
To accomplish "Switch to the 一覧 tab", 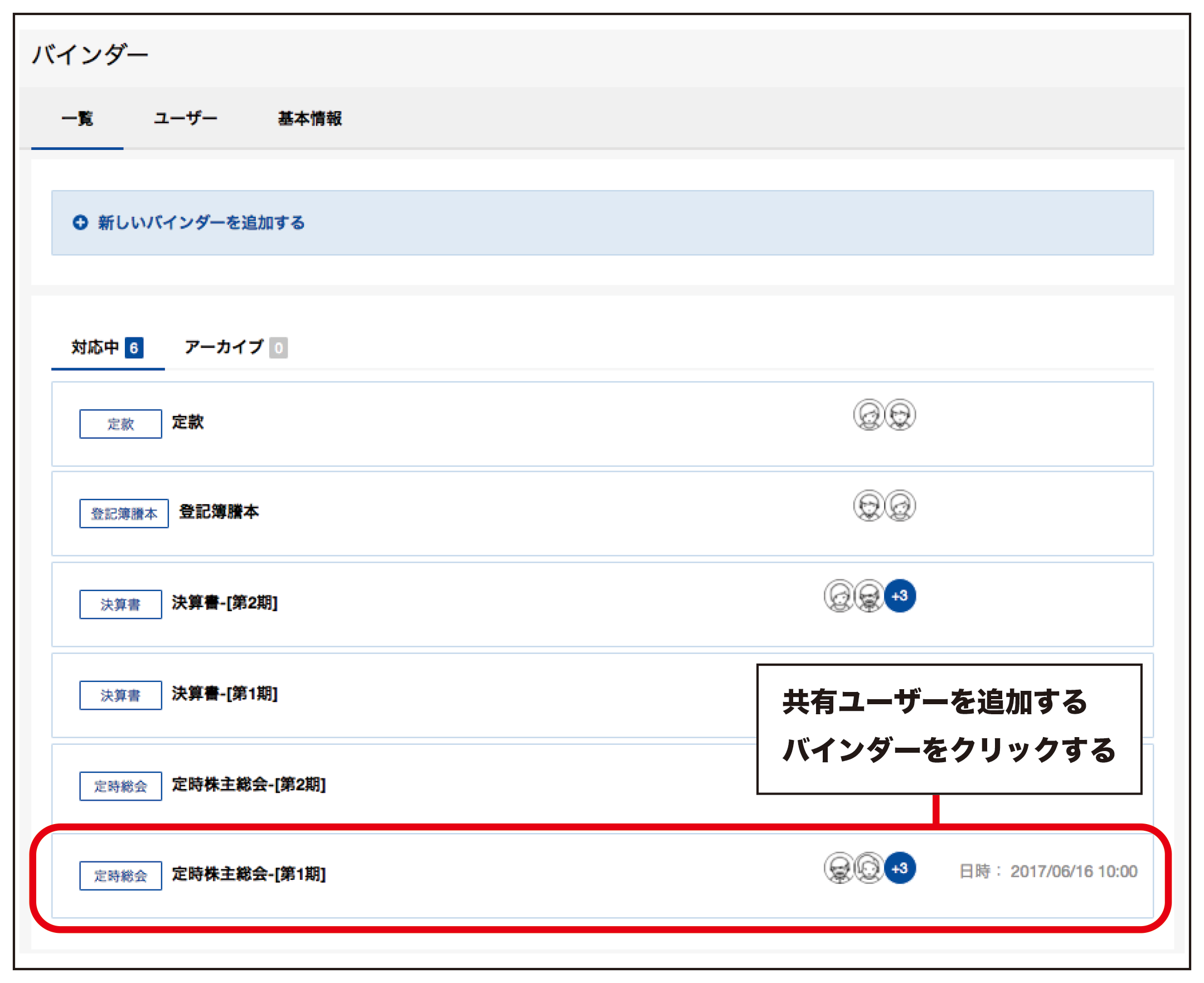I will tap(77, 118).
